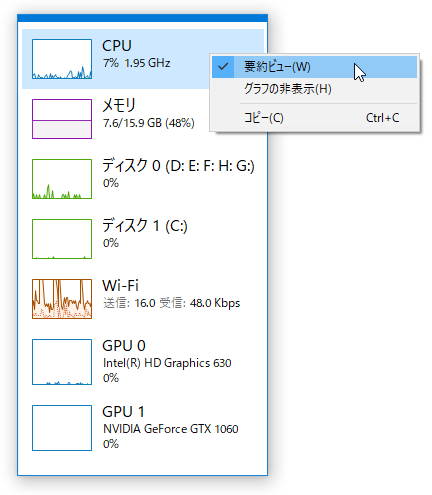Click the checkmark beside 要約ビュー
This screenshot has width=432, height=495.
[x=223, y=67]
